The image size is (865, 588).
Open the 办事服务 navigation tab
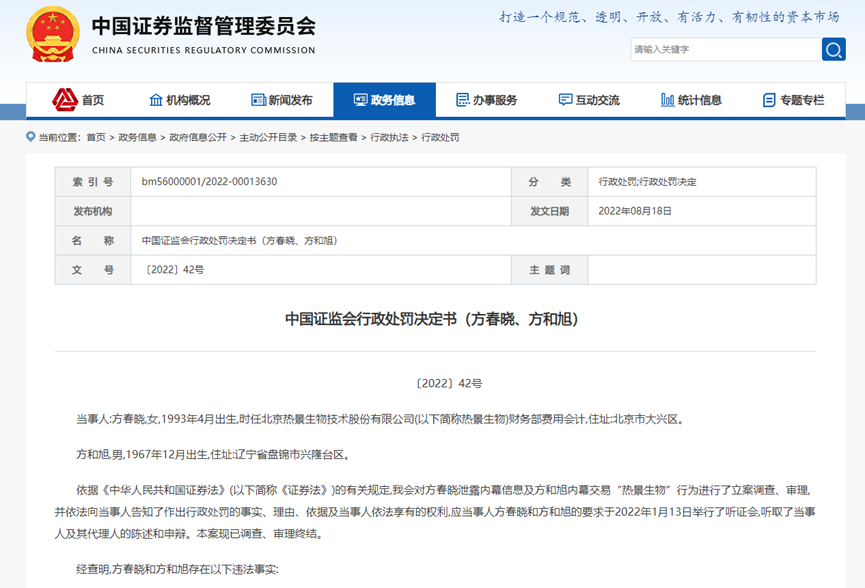pyautogui.click(x=487, y=100)
